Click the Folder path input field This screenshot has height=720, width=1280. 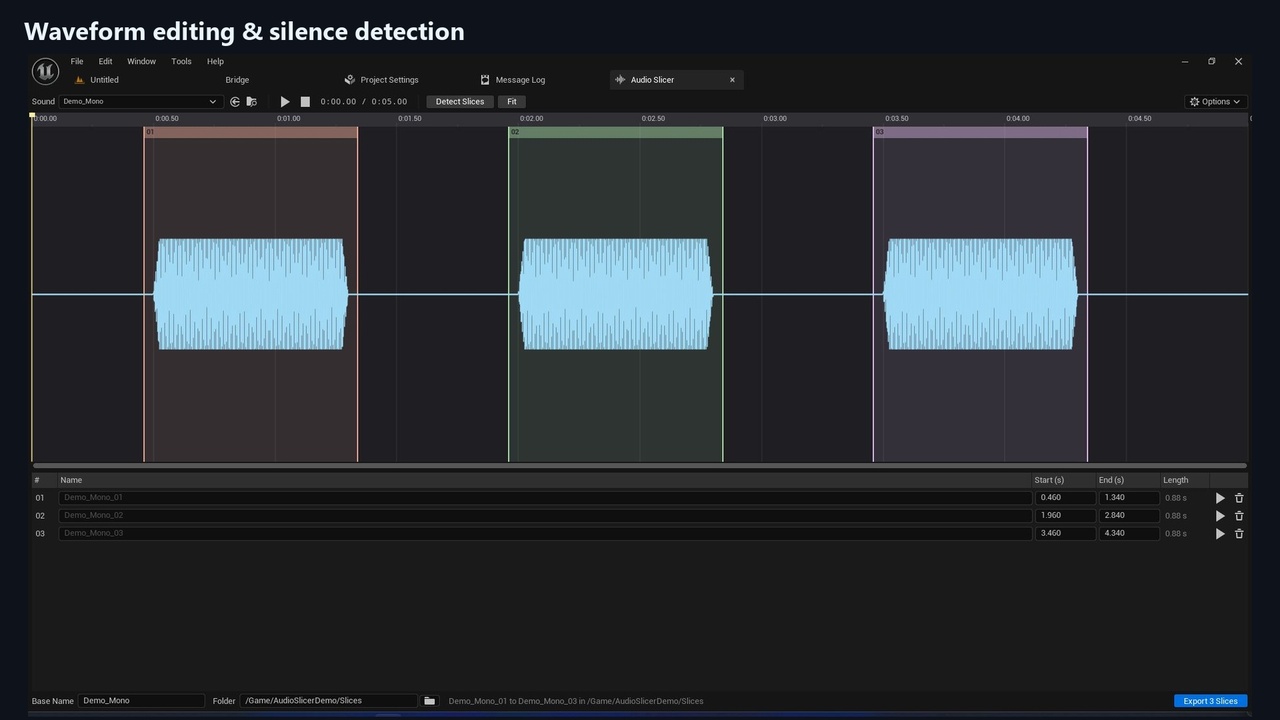tap(329, 701)
